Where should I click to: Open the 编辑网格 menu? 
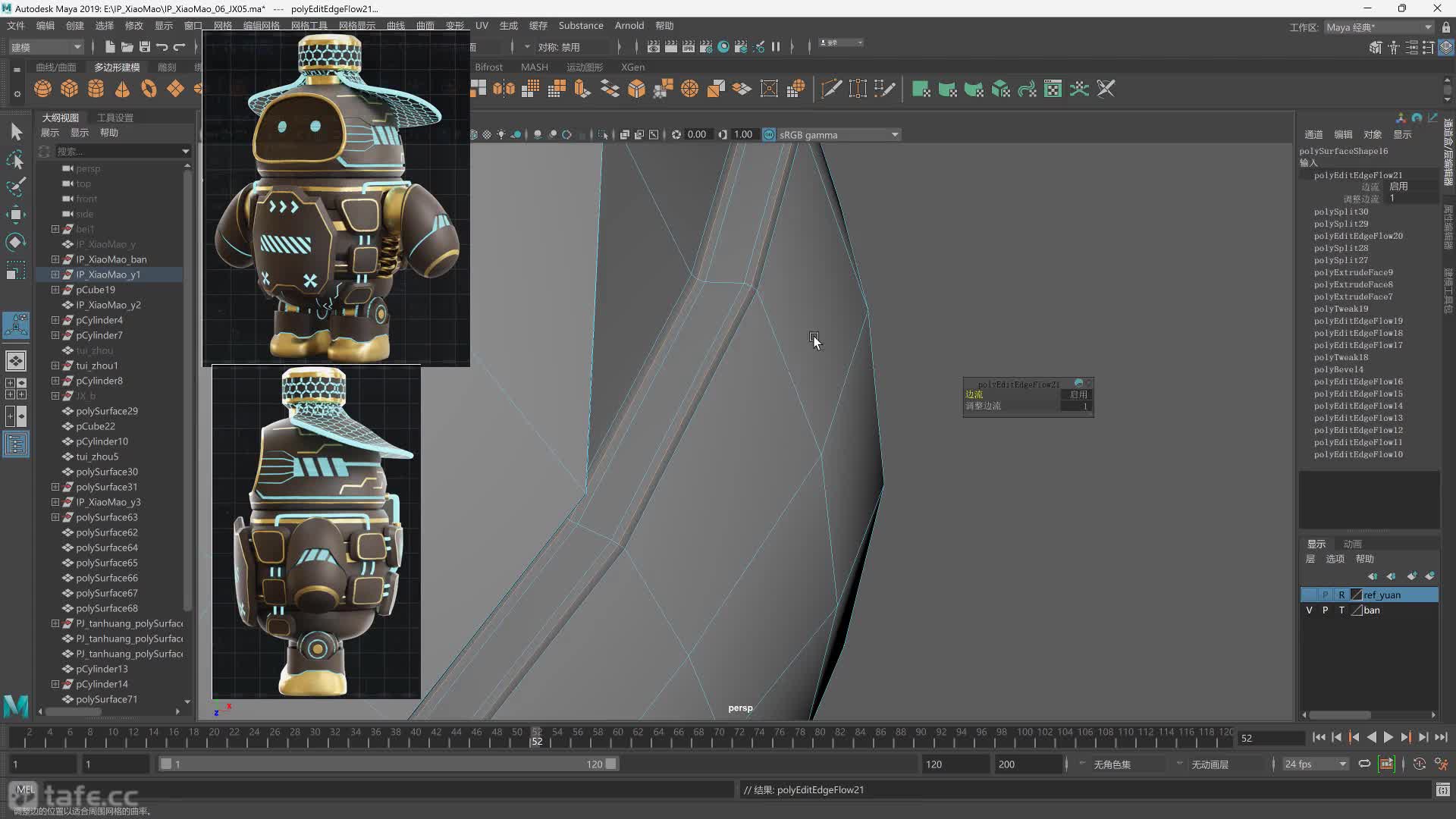(262, 26)
